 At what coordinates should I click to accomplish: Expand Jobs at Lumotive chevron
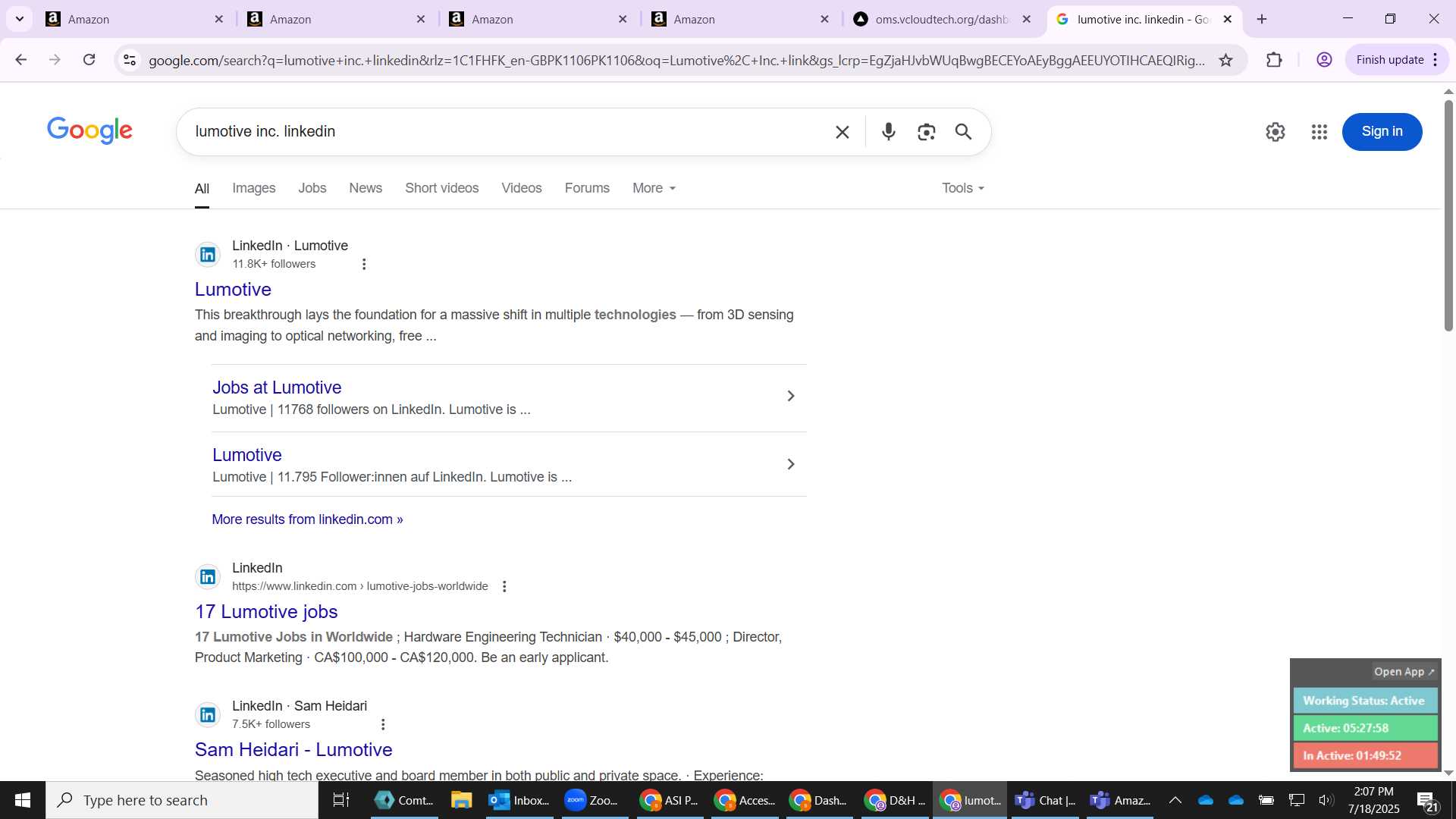[x=790, y=396]
